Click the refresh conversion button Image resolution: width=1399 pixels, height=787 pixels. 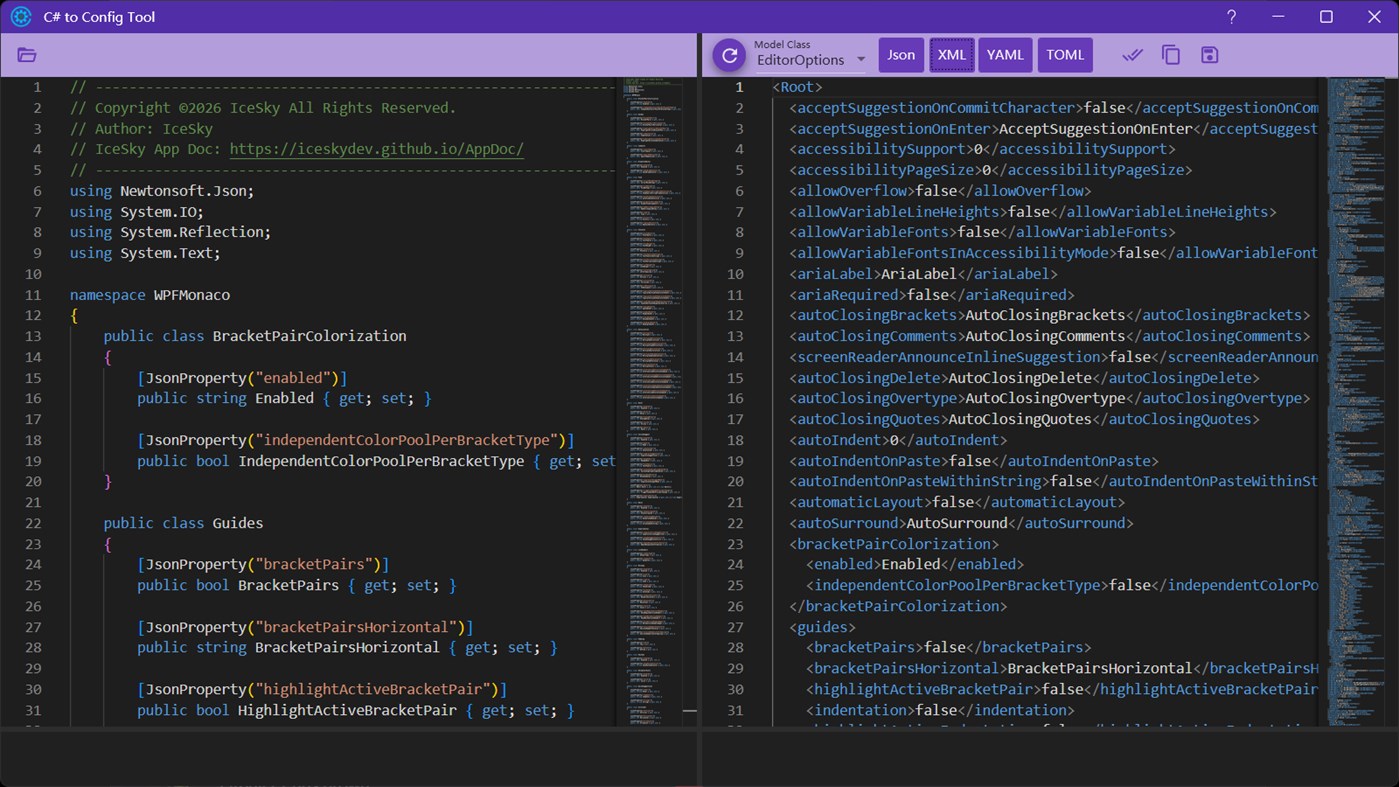coord(729,55)
